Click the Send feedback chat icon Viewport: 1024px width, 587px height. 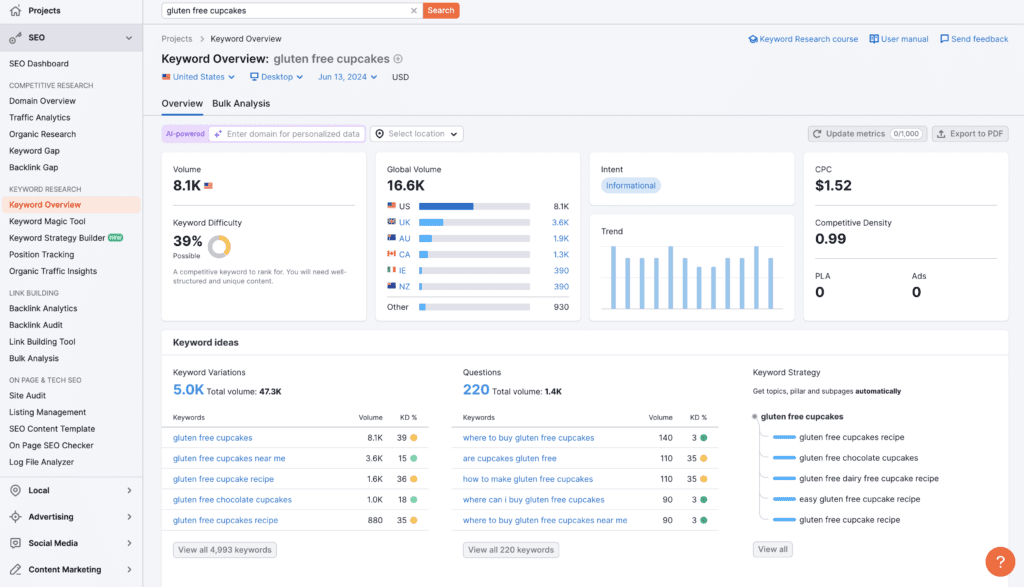point(944,39)
